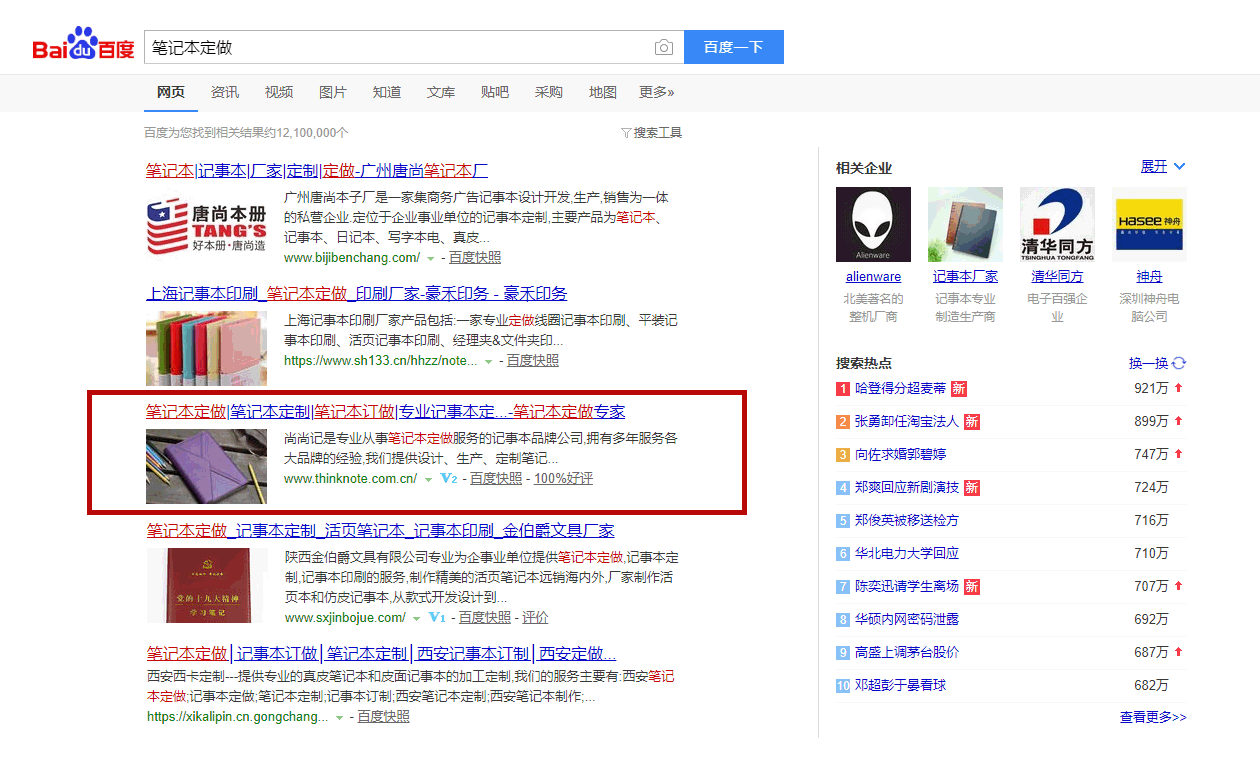Screen dimensions: 1260x777
Task: Click www.thinknote.com.cn URL text
Action: coord(350,479)
